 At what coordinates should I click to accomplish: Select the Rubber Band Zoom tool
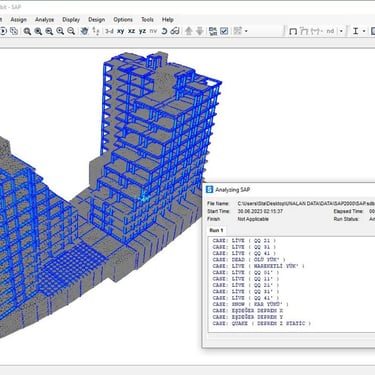[x=27, y=31]
